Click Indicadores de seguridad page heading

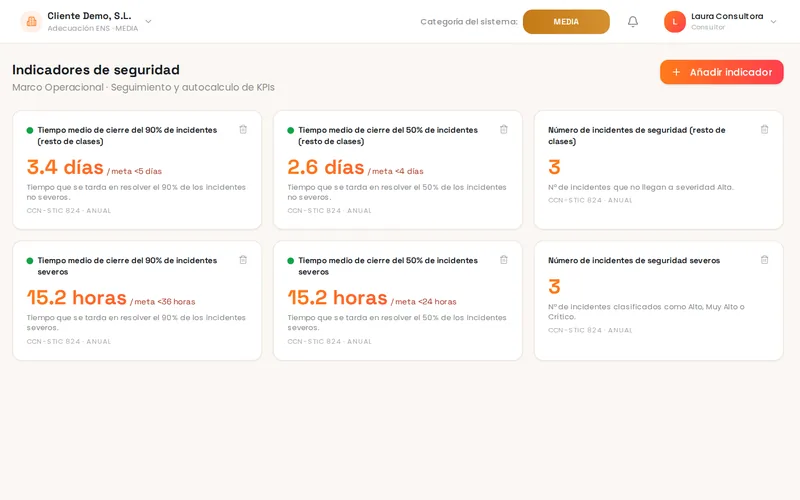point(96,70)
